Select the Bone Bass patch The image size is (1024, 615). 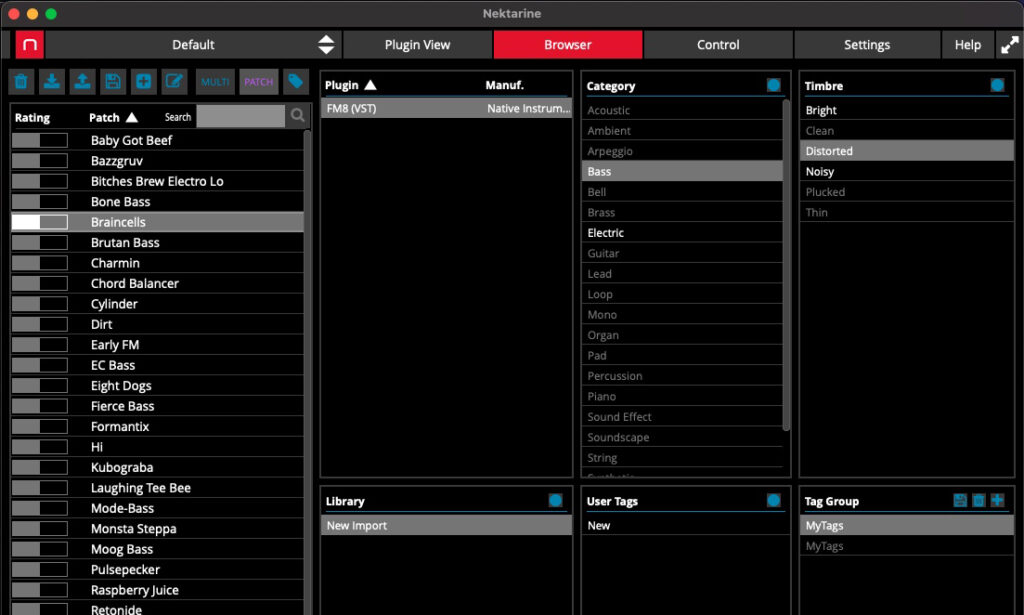[157, 202]
